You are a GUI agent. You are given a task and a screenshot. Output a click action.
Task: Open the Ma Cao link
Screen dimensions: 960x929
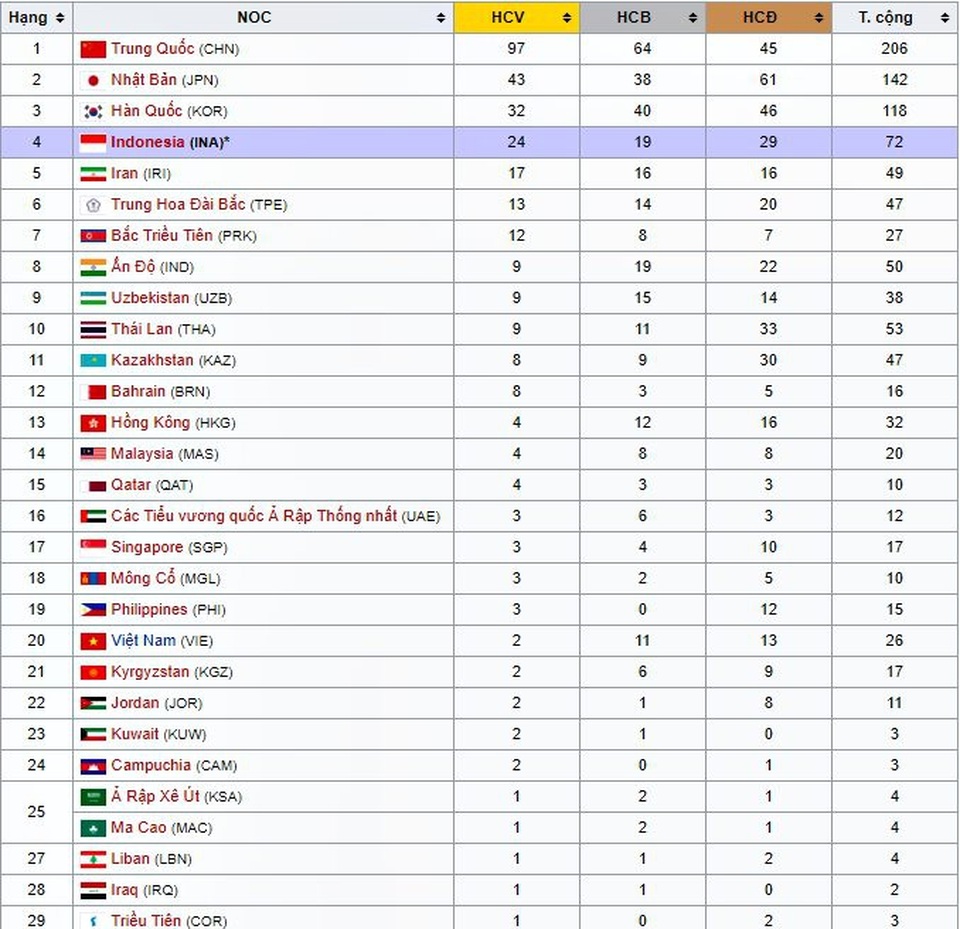tap(138, 828)
